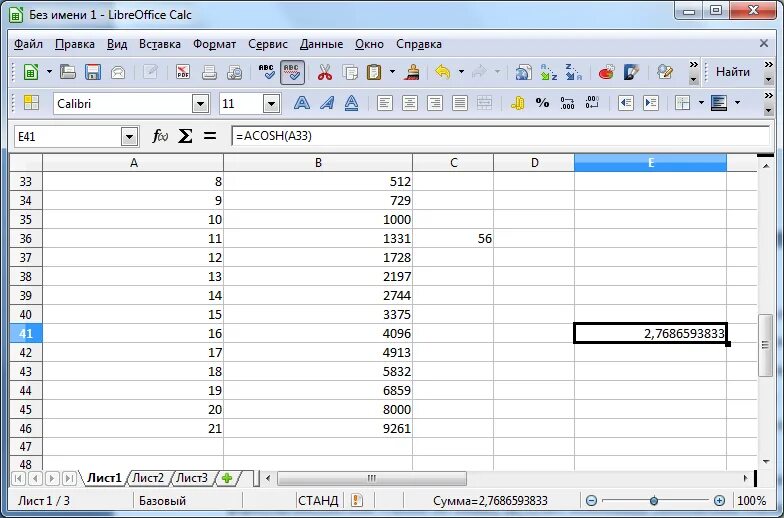The height and width of the screenshot is (518, 784).
Task: Save the document with floppy disk icon
Action: click(92, 72)
